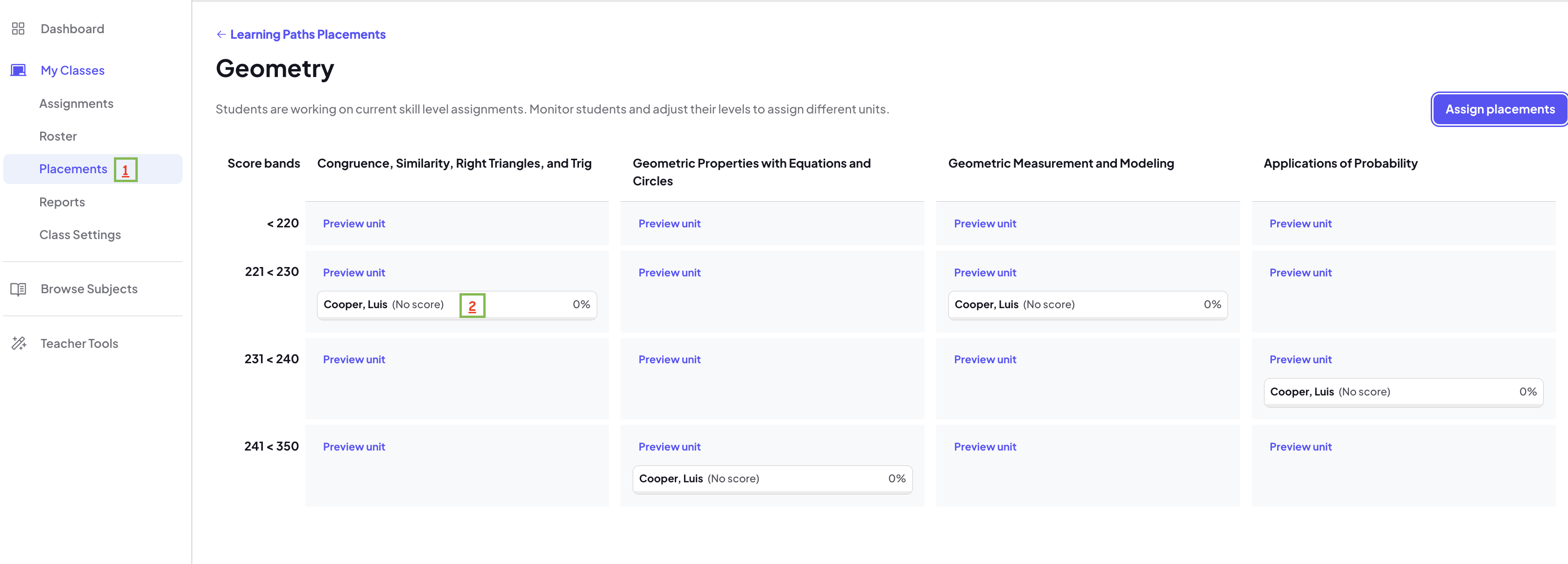Follow the Learning Paths Placements breadcrumb link
This screenshot has height=564, width=1568.
point(307,35)
